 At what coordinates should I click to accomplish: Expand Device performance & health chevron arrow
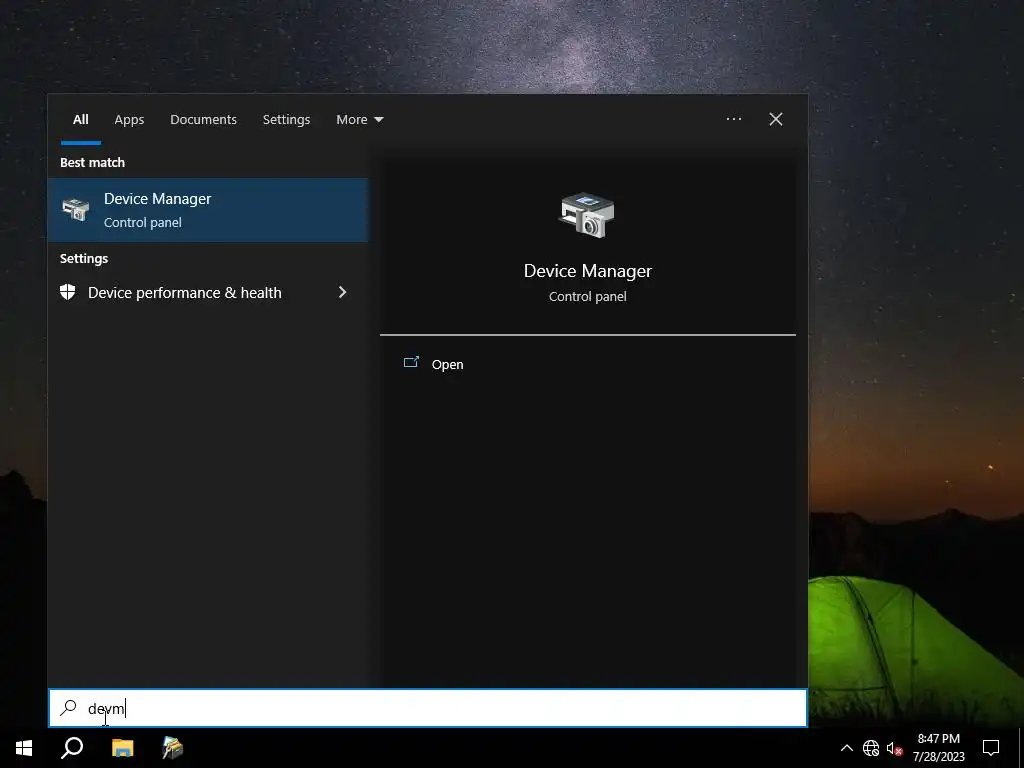(342, 292)
